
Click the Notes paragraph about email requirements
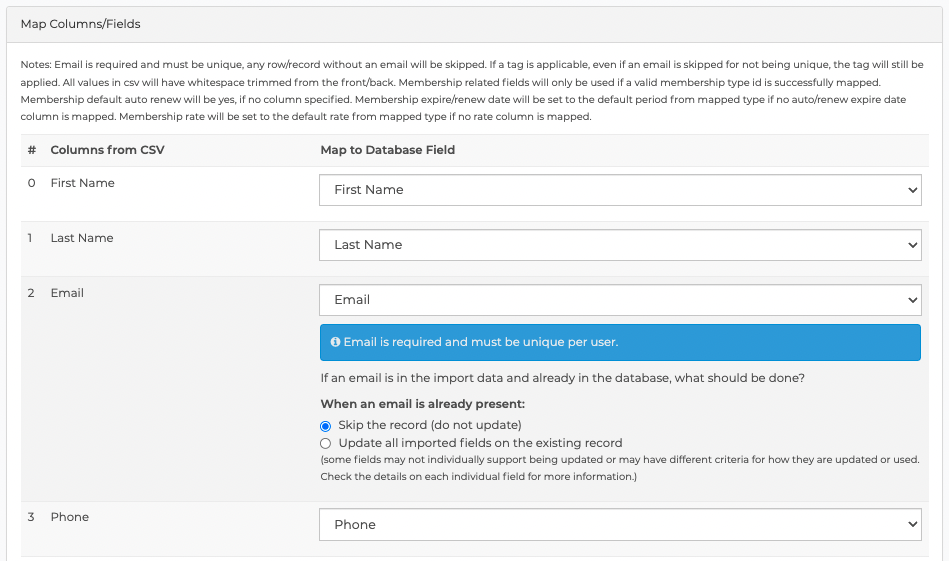pos(472,90)
